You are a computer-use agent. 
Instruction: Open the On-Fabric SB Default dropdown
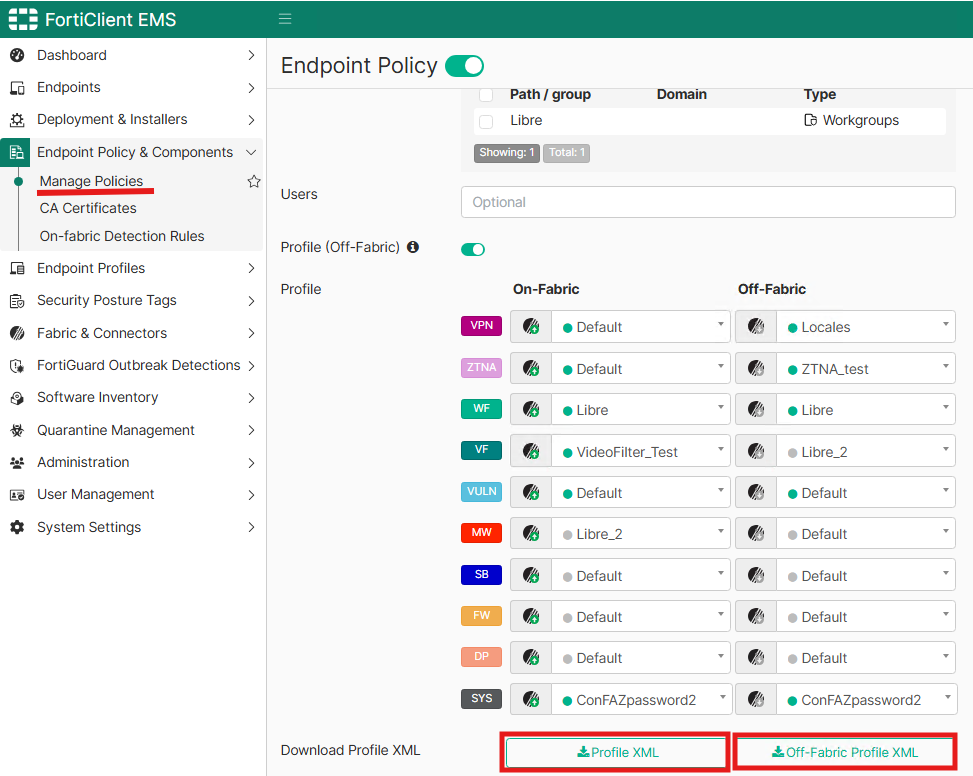[640, 575]
